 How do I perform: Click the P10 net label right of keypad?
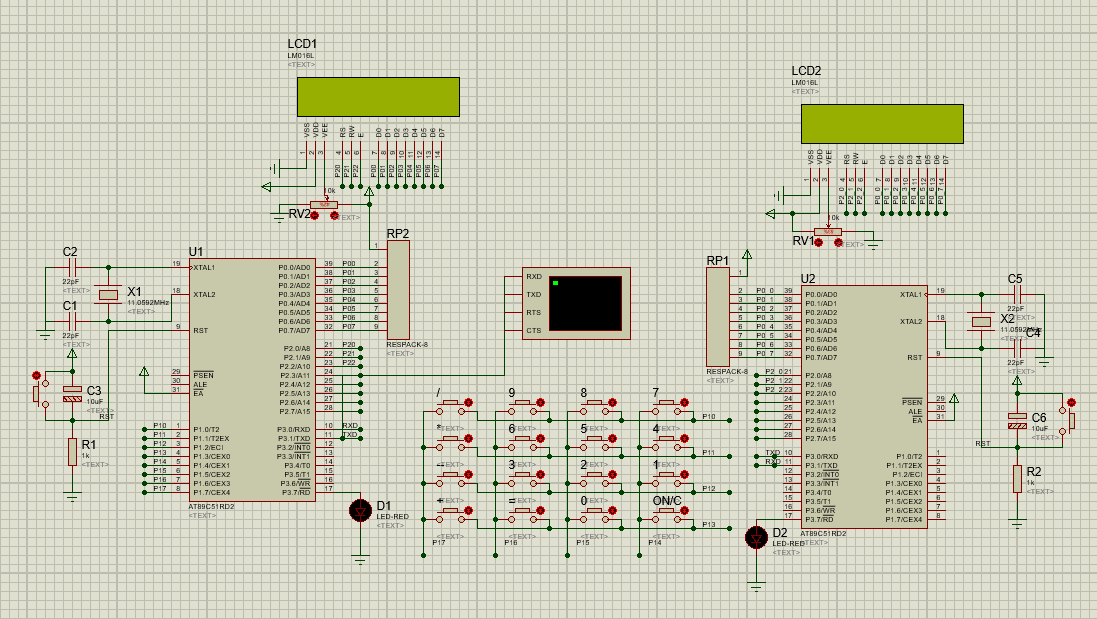(x=709, y=416)
